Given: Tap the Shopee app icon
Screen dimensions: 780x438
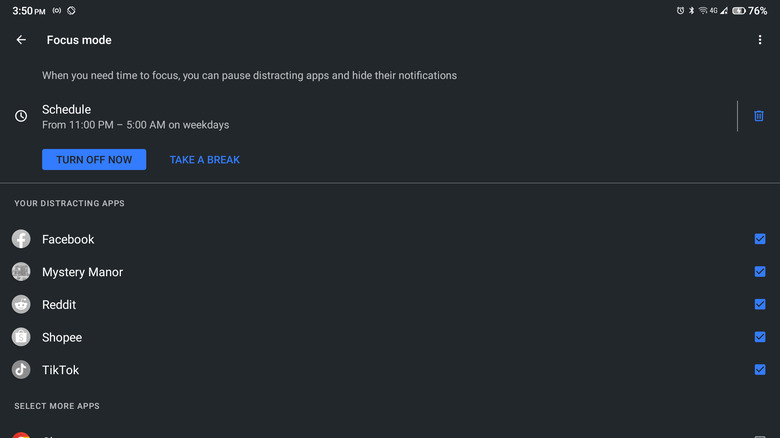Looking at the screenshot, I should (21, 337).
